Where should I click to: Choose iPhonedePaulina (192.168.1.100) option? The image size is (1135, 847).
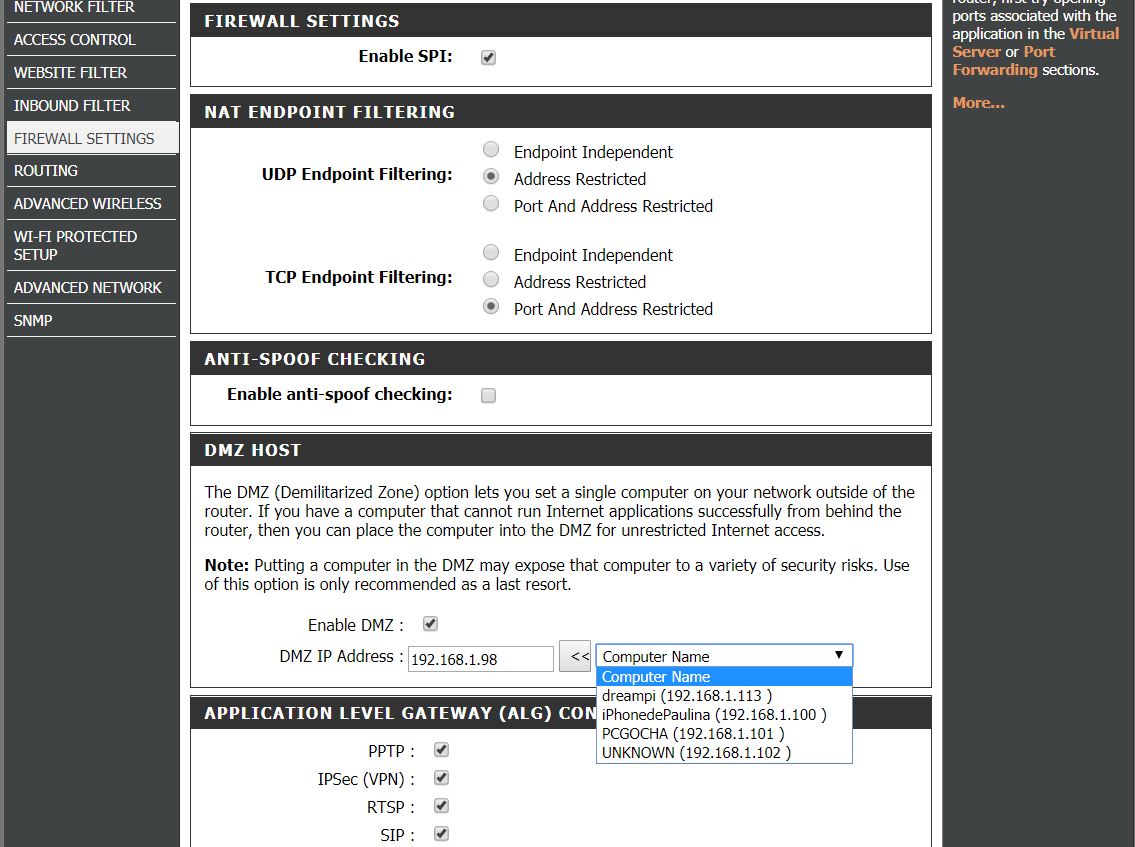(725, 715)
